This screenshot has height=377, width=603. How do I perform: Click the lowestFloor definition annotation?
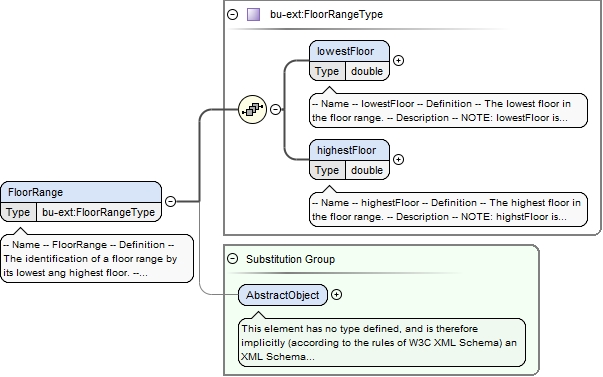[448, 110]
